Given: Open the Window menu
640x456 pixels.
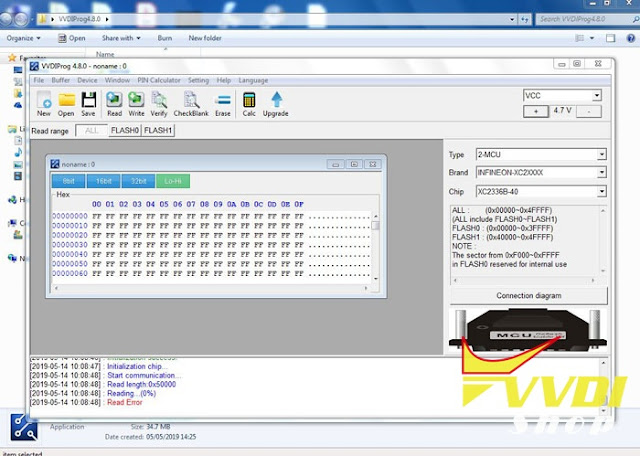Looking at the screenshot, I should click(x=117, y=80).
